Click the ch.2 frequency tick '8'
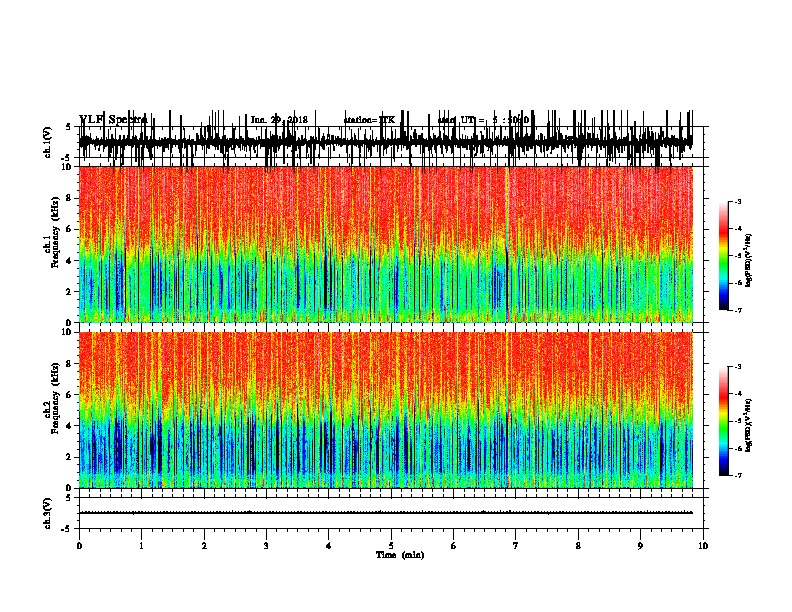The image size is (792, 612). coord(69,364)
